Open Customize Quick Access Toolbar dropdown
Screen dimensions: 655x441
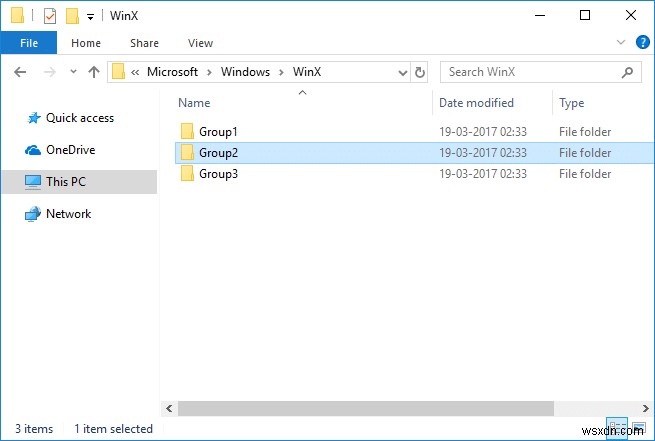(x=90, y=17)
